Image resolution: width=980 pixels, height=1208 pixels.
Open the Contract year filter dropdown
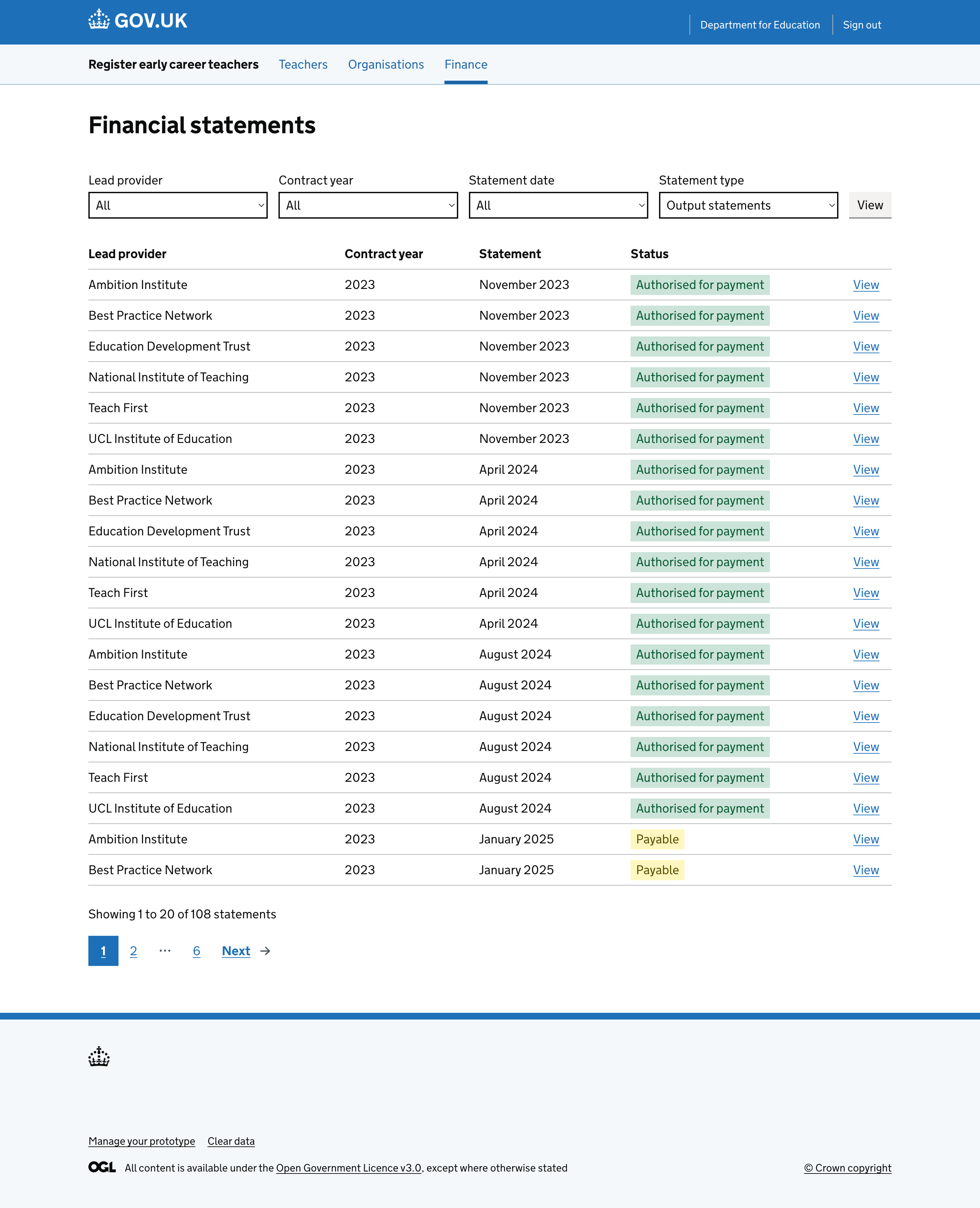tap(367, 205)
